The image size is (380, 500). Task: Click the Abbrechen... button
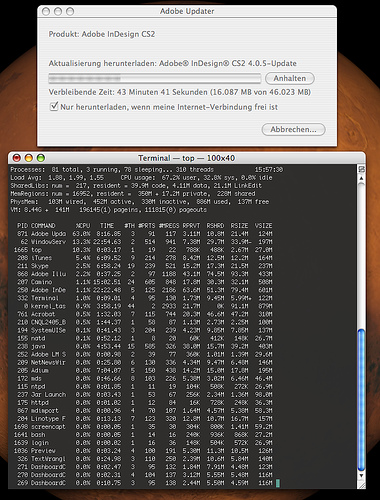(293, 129)
